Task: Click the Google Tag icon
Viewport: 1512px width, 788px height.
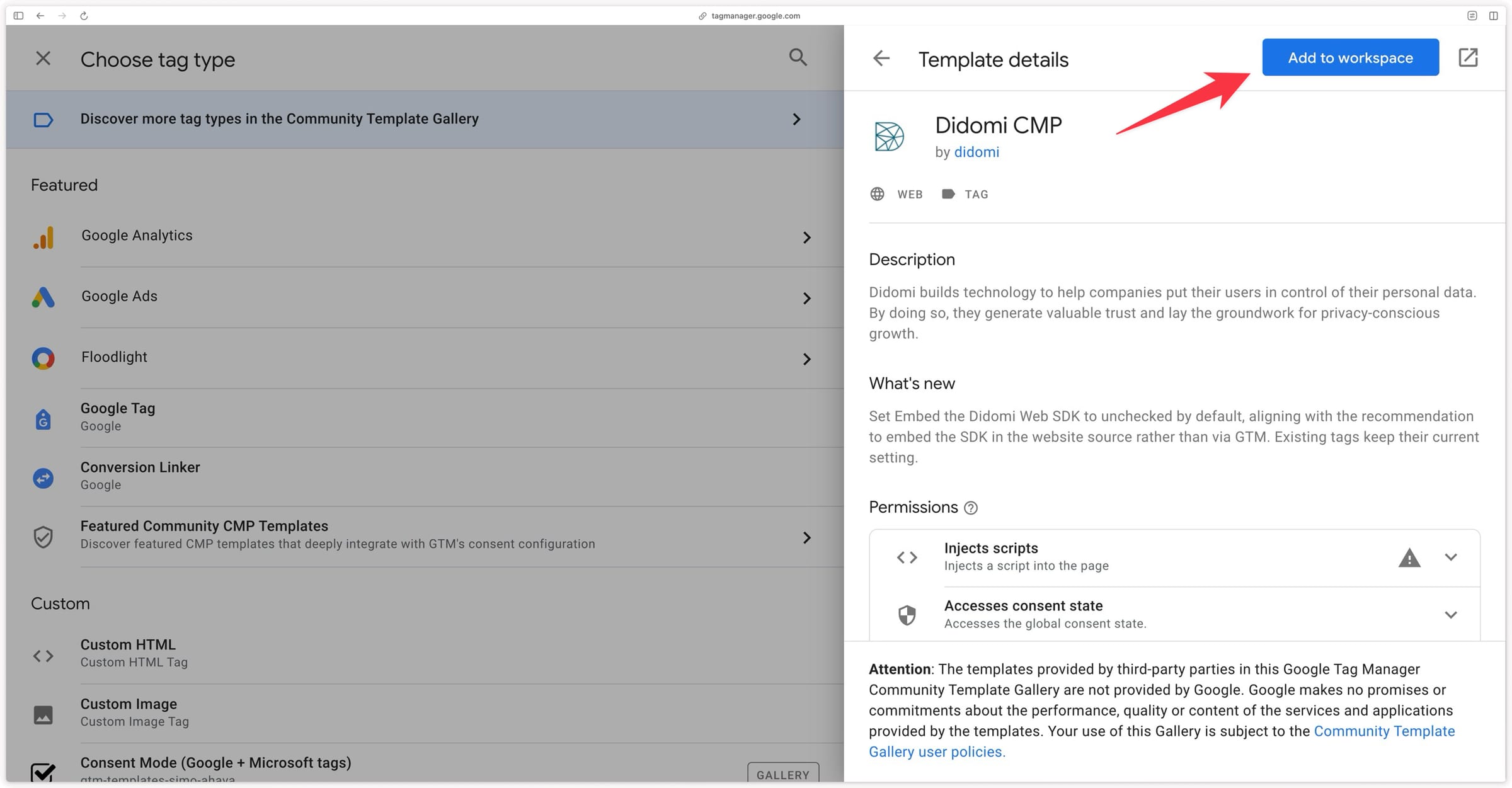Action: [x=43, y=419]
